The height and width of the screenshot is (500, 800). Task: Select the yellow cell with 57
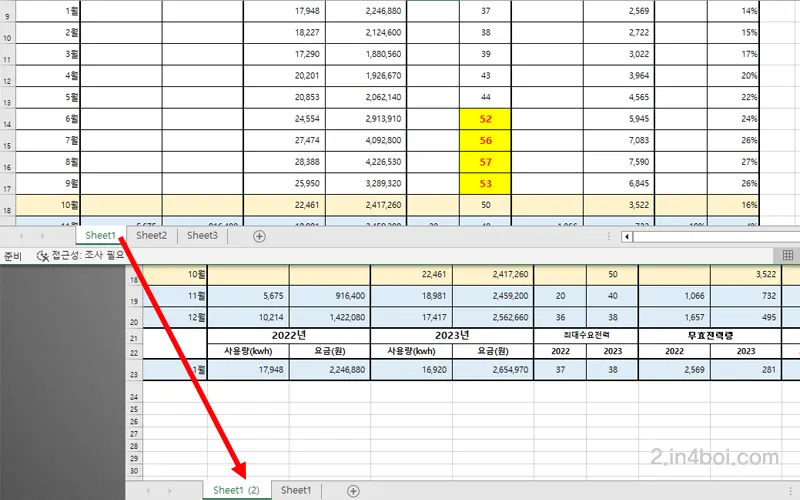485,162
